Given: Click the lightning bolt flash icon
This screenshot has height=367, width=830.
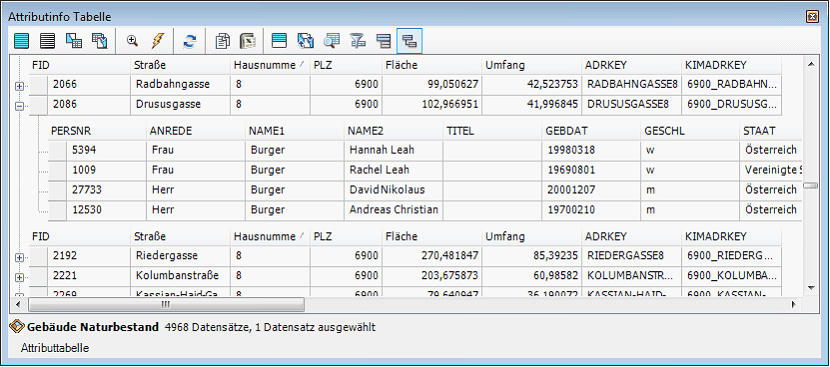Looking at the screenshot, I should click(x=158, y=41).
